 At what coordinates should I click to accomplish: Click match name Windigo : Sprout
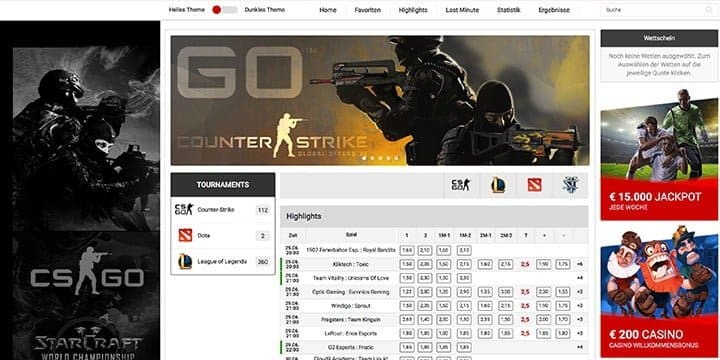pyautogui.click(x=351, y=305)
